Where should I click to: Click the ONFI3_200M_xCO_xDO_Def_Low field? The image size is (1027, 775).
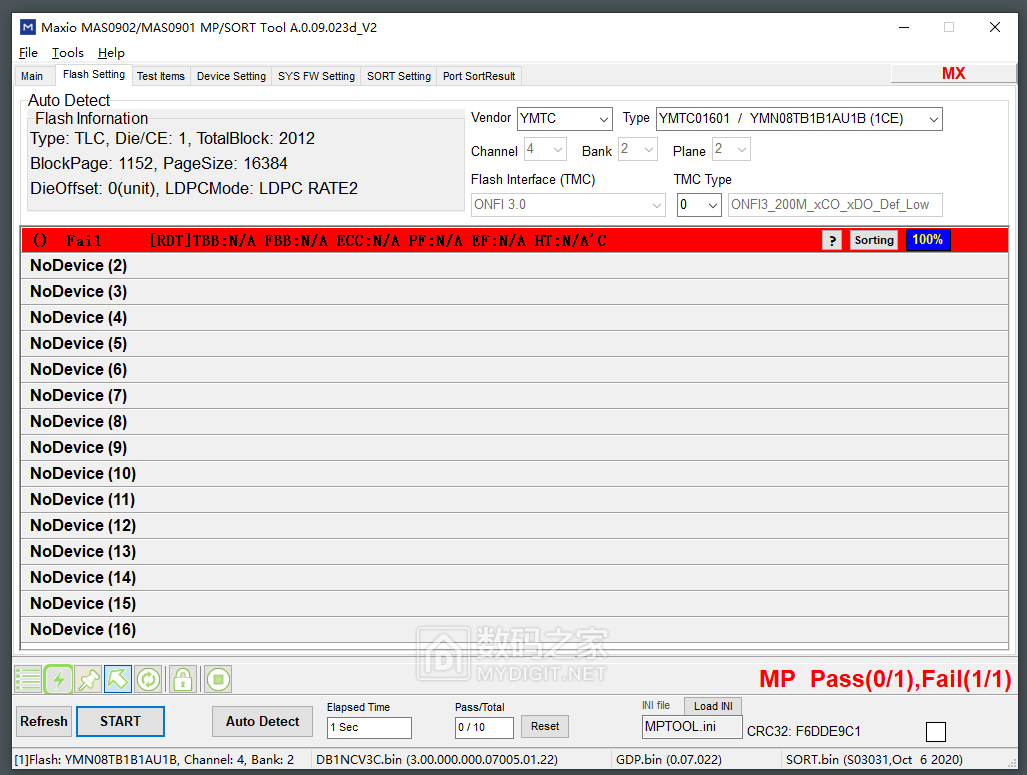[835, 204]
